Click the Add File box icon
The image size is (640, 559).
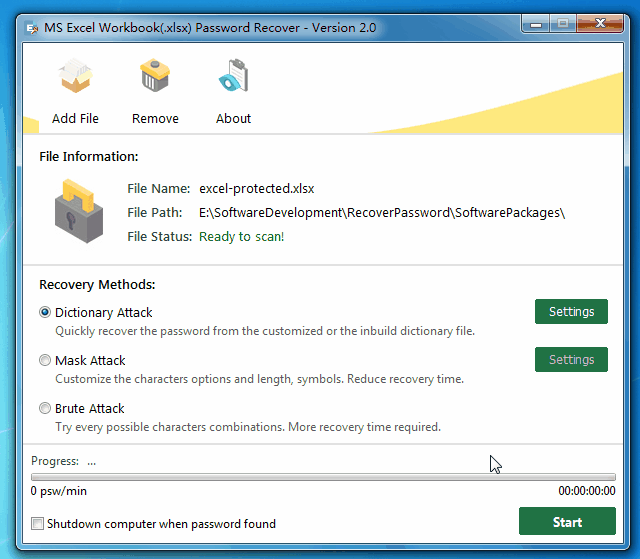click(x=76, y=76)
